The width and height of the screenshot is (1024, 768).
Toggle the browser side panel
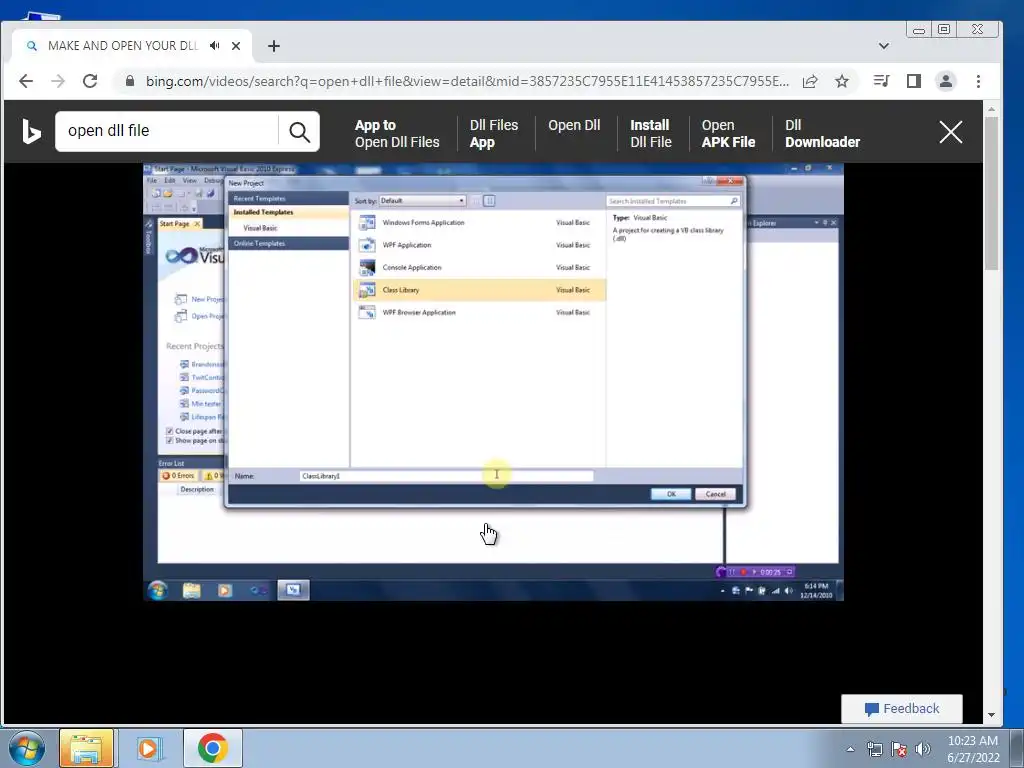point(914,81)
